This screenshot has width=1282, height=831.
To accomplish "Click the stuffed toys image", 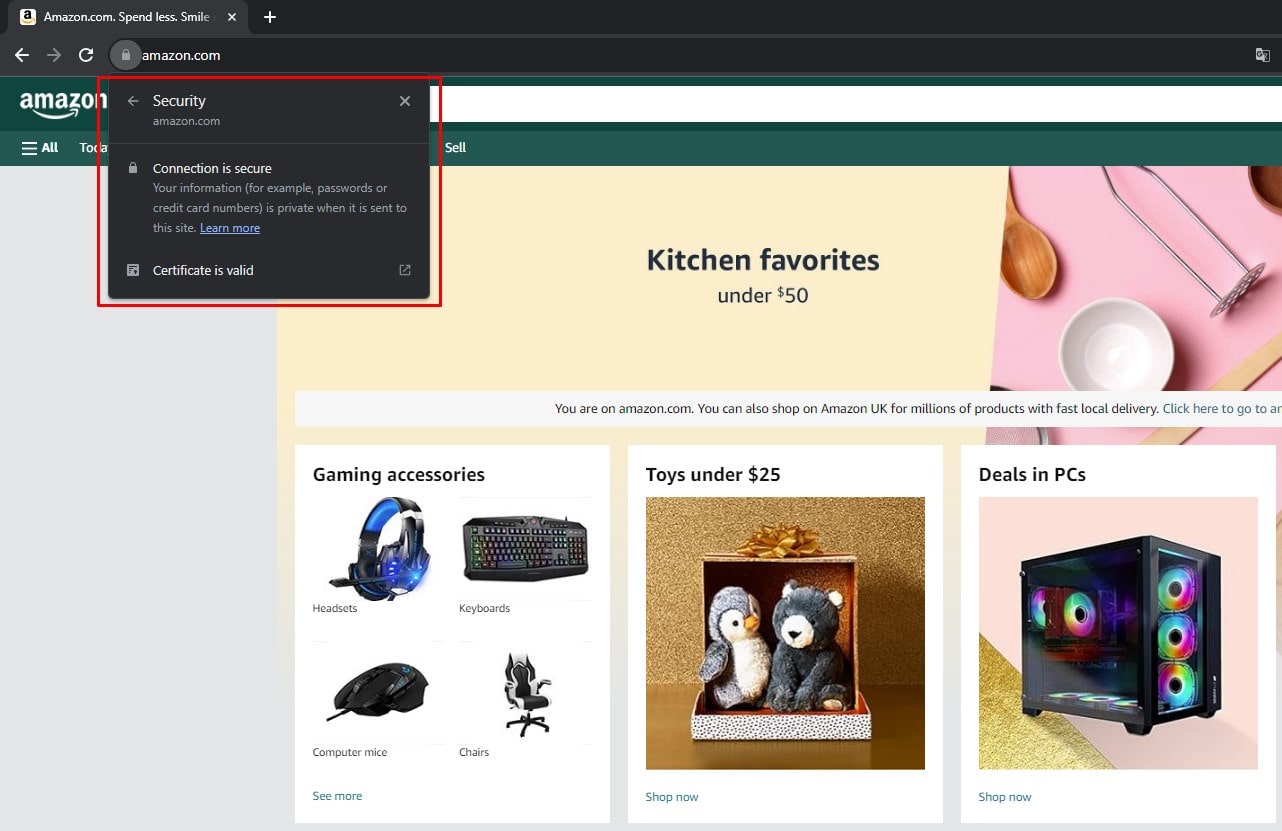I will pyautogui.click(x=785, y=633).
